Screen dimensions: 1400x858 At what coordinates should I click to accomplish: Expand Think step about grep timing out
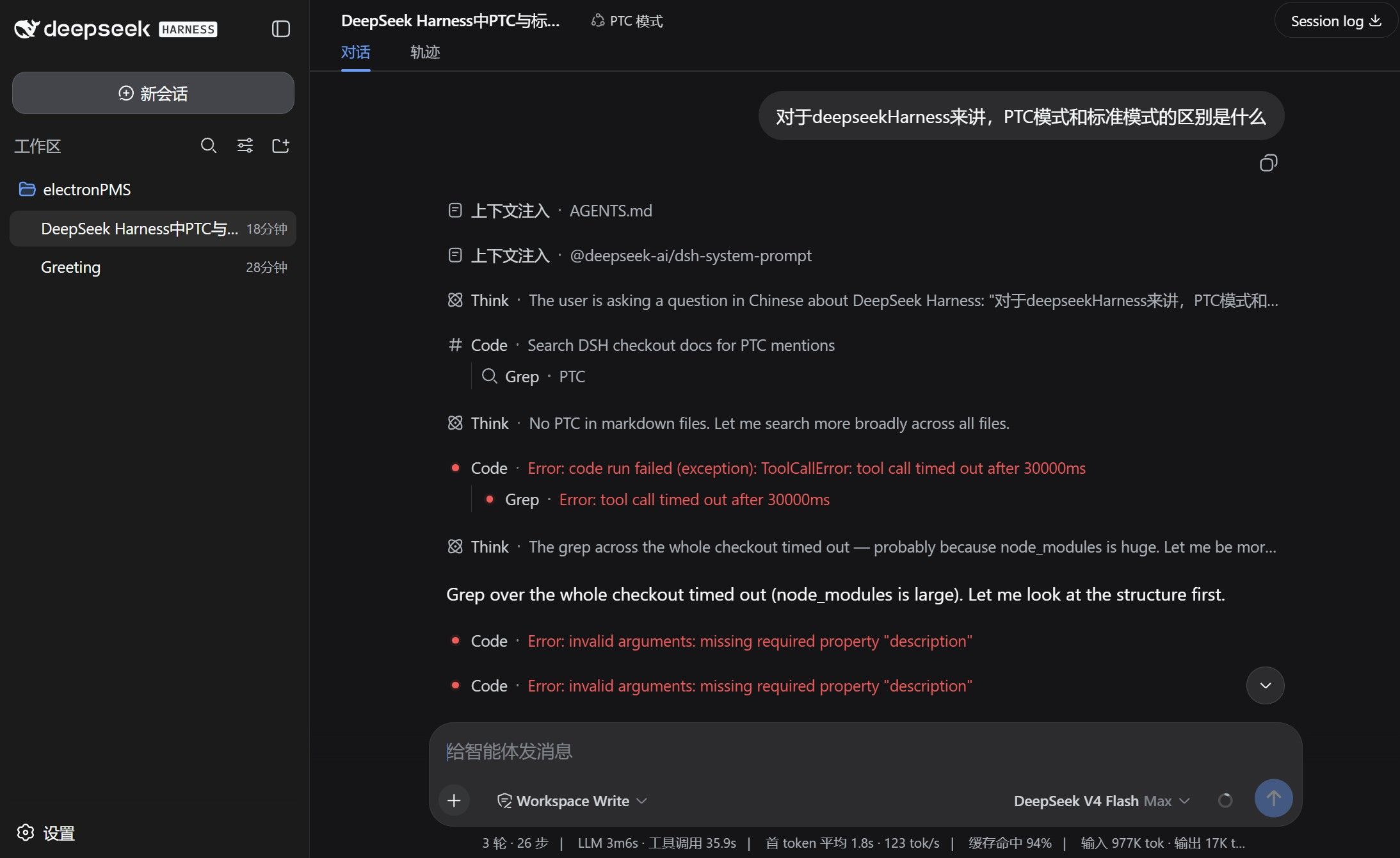click(862, 547)
